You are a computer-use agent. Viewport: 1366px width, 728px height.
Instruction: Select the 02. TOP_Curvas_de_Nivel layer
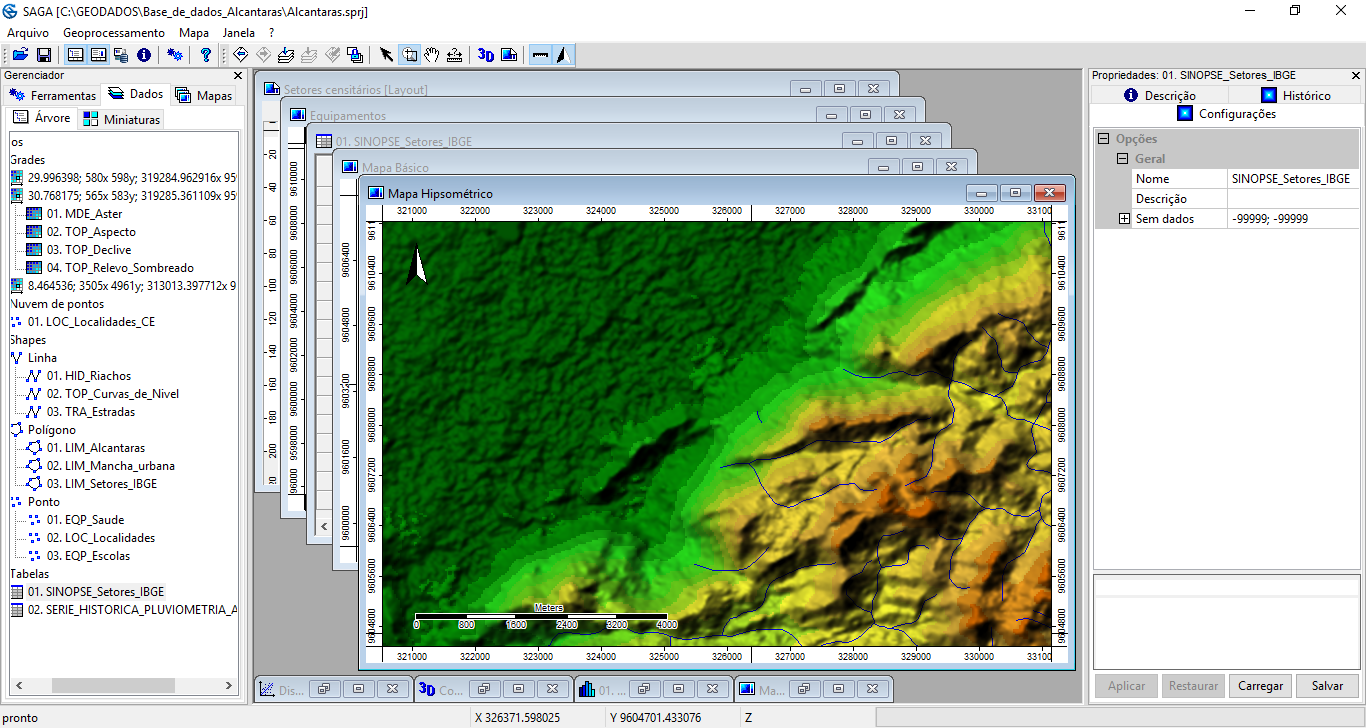112,394
